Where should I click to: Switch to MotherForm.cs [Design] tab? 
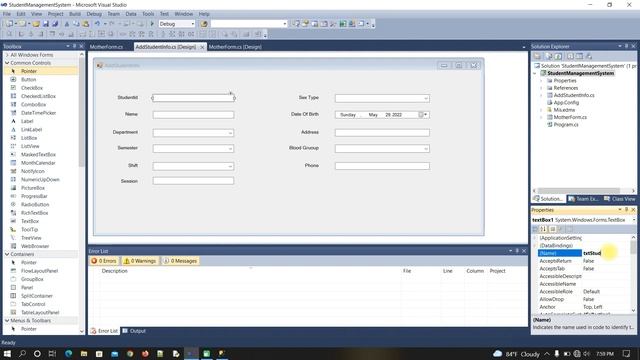pyautogui.click(x=235, y=47)
